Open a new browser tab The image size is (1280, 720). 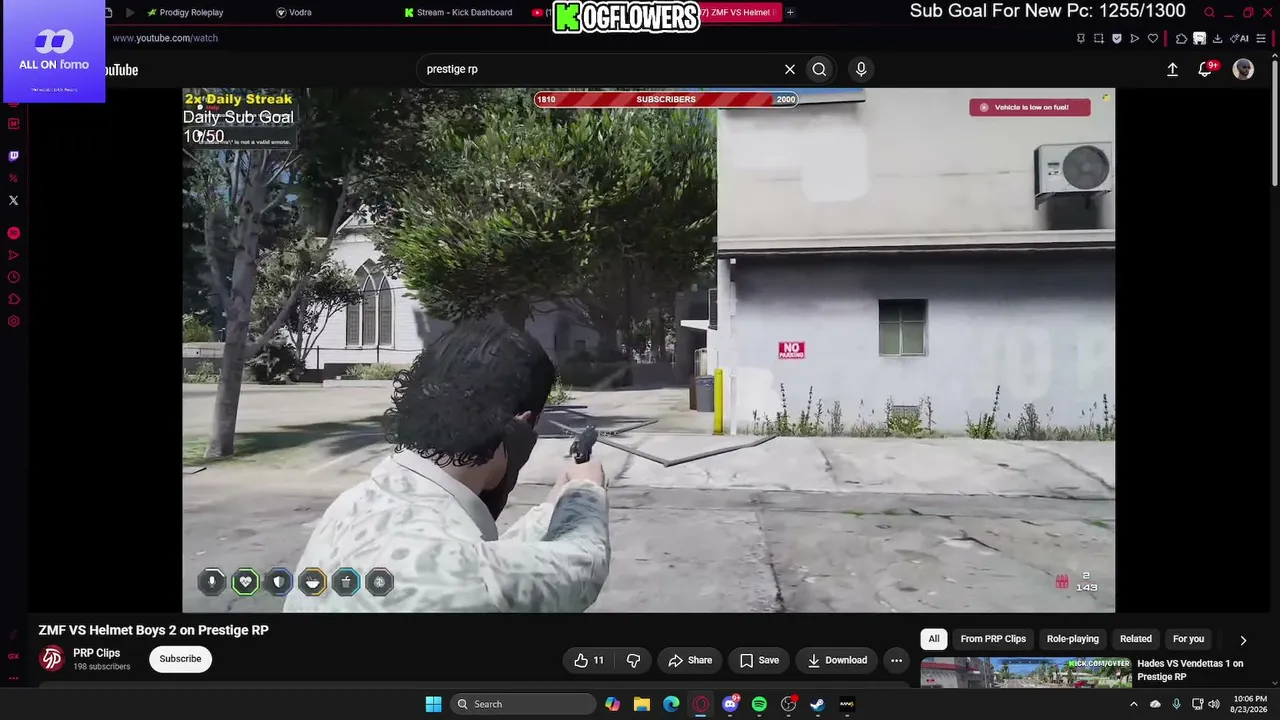coord(790,12)
